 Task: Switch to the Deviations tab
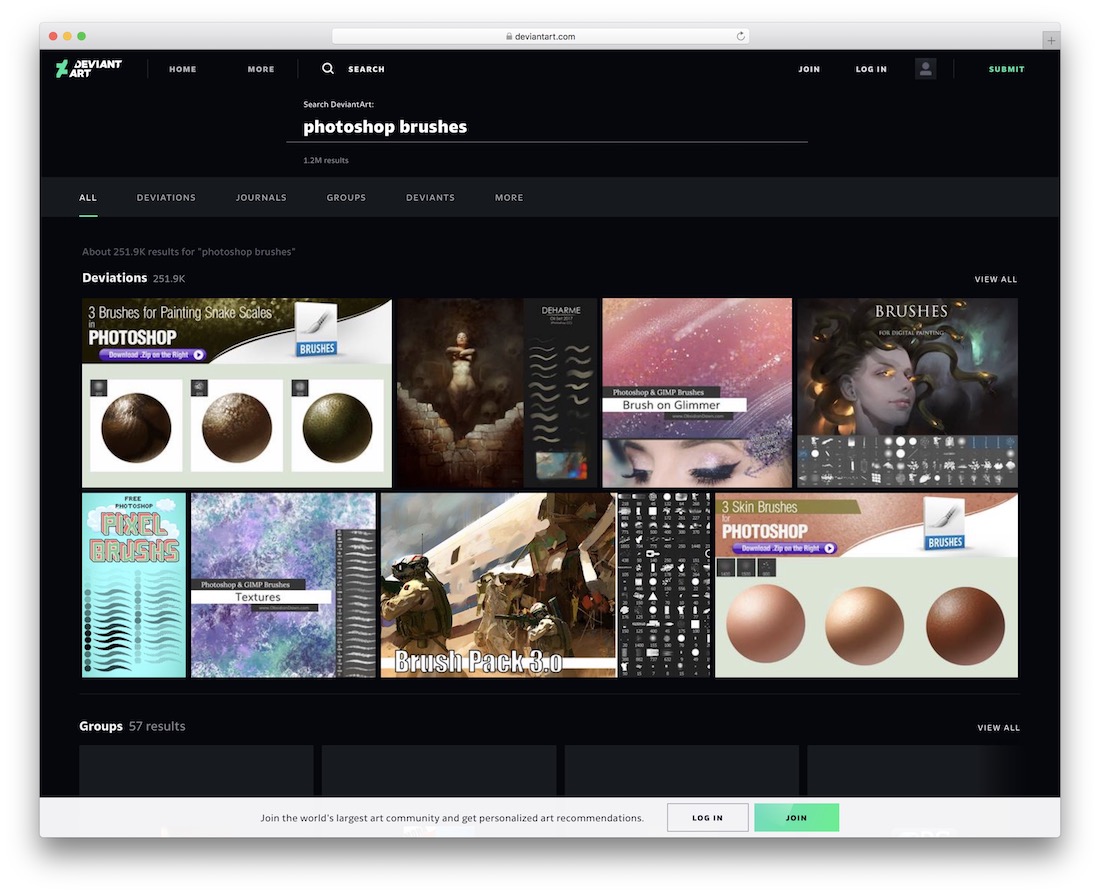tap(166, 198)
